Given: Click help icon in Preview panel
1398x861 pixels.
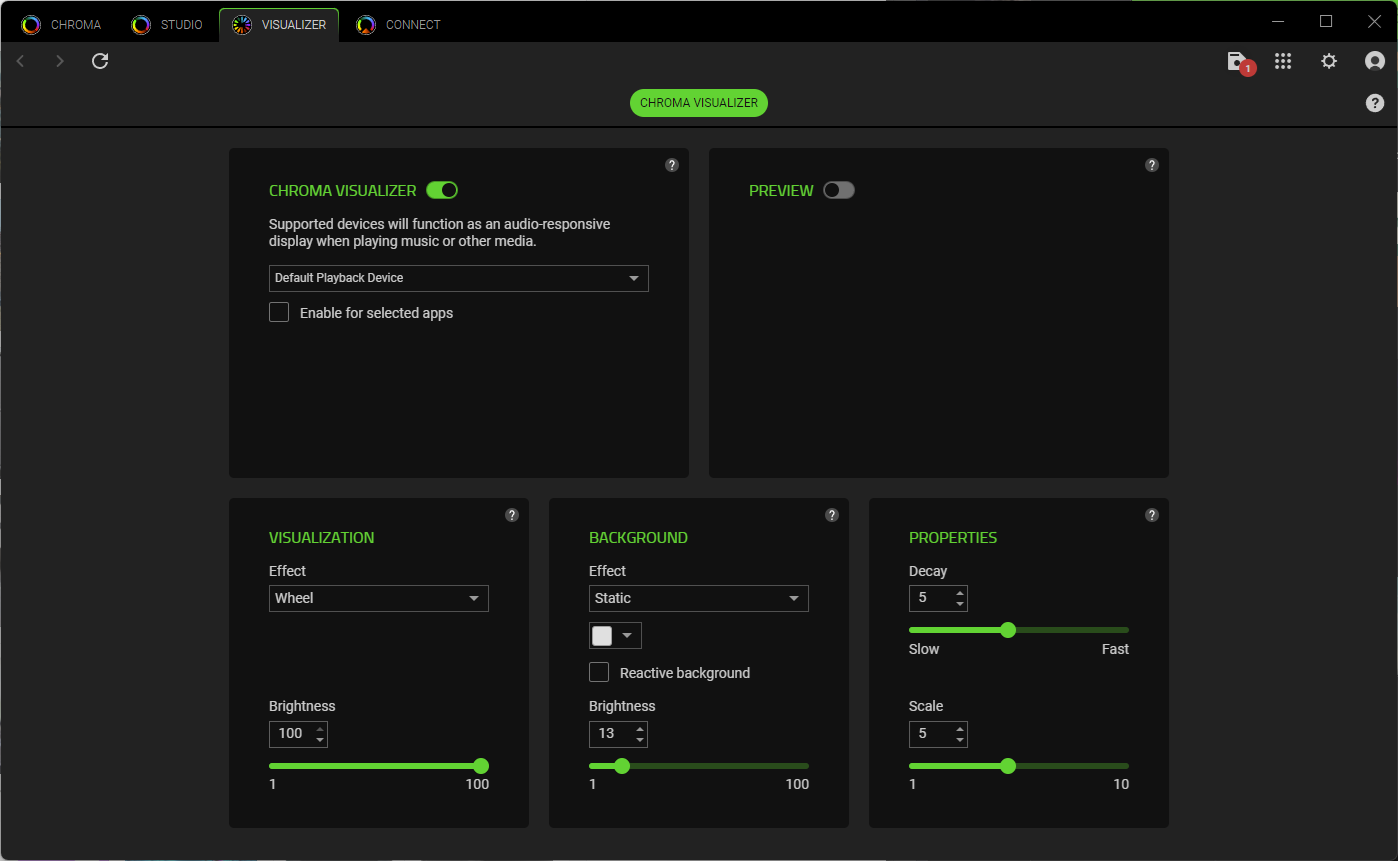Looking at the screenshot, I should [x=1152, y=165].
